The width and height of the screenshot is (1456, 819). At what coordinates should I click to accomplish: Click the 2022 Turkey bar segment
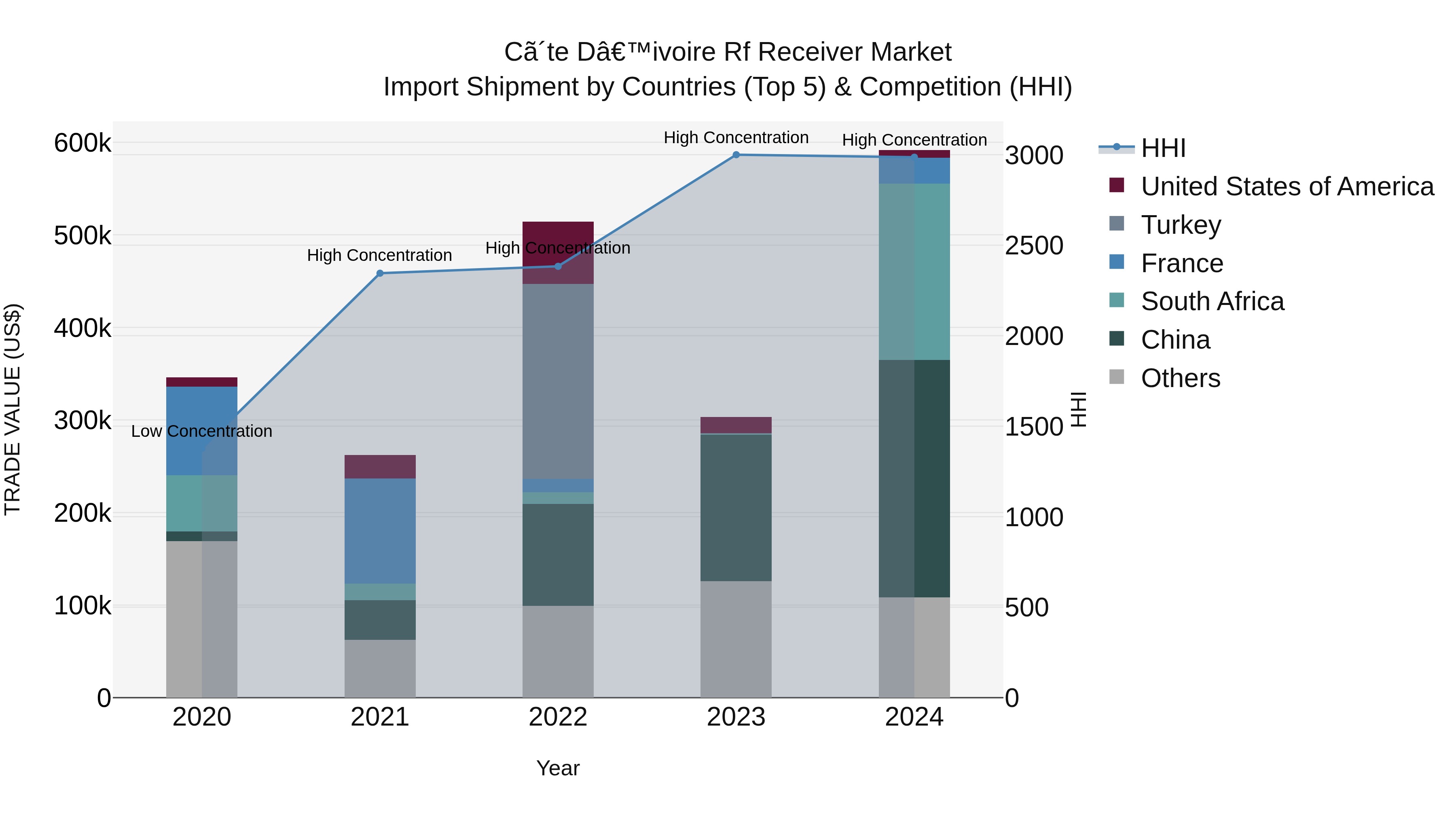[558, 381]
